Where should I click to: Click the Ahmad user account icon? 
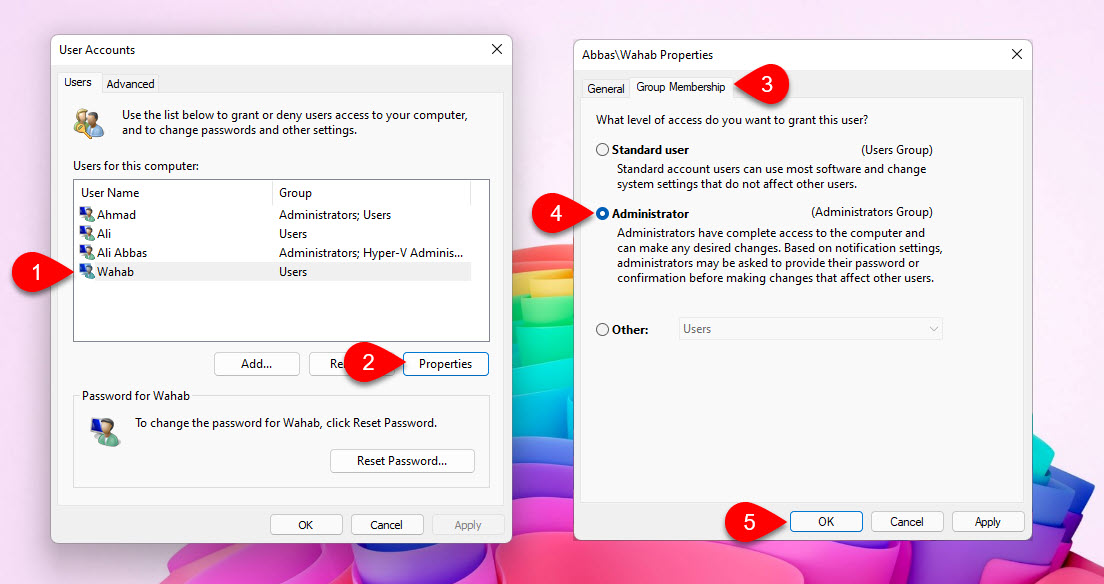(x=87, y=215)
